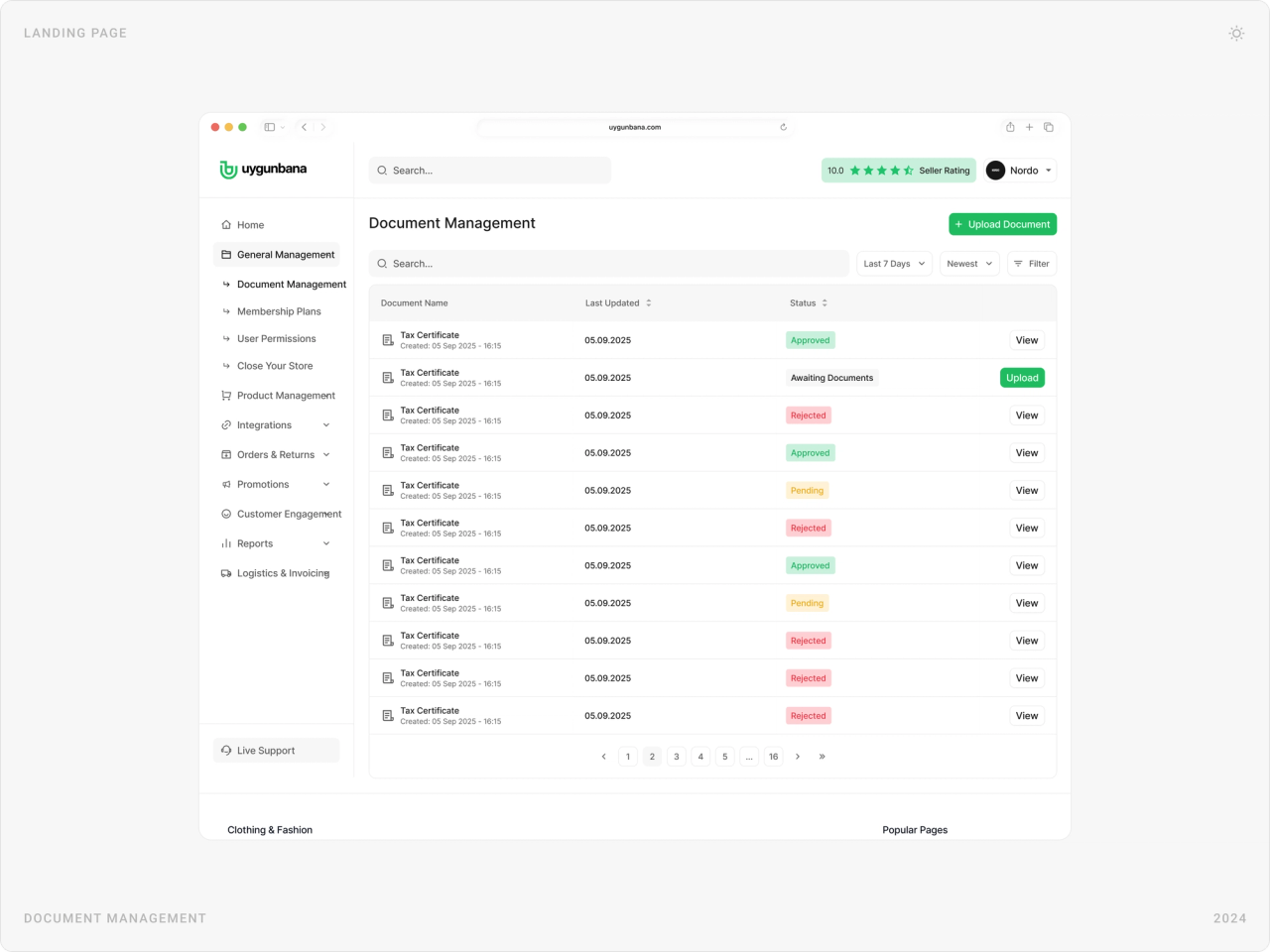Click the Nordo avatar icon
The width and height of the screenshot is (1270, 952).
tap(995, 171)
